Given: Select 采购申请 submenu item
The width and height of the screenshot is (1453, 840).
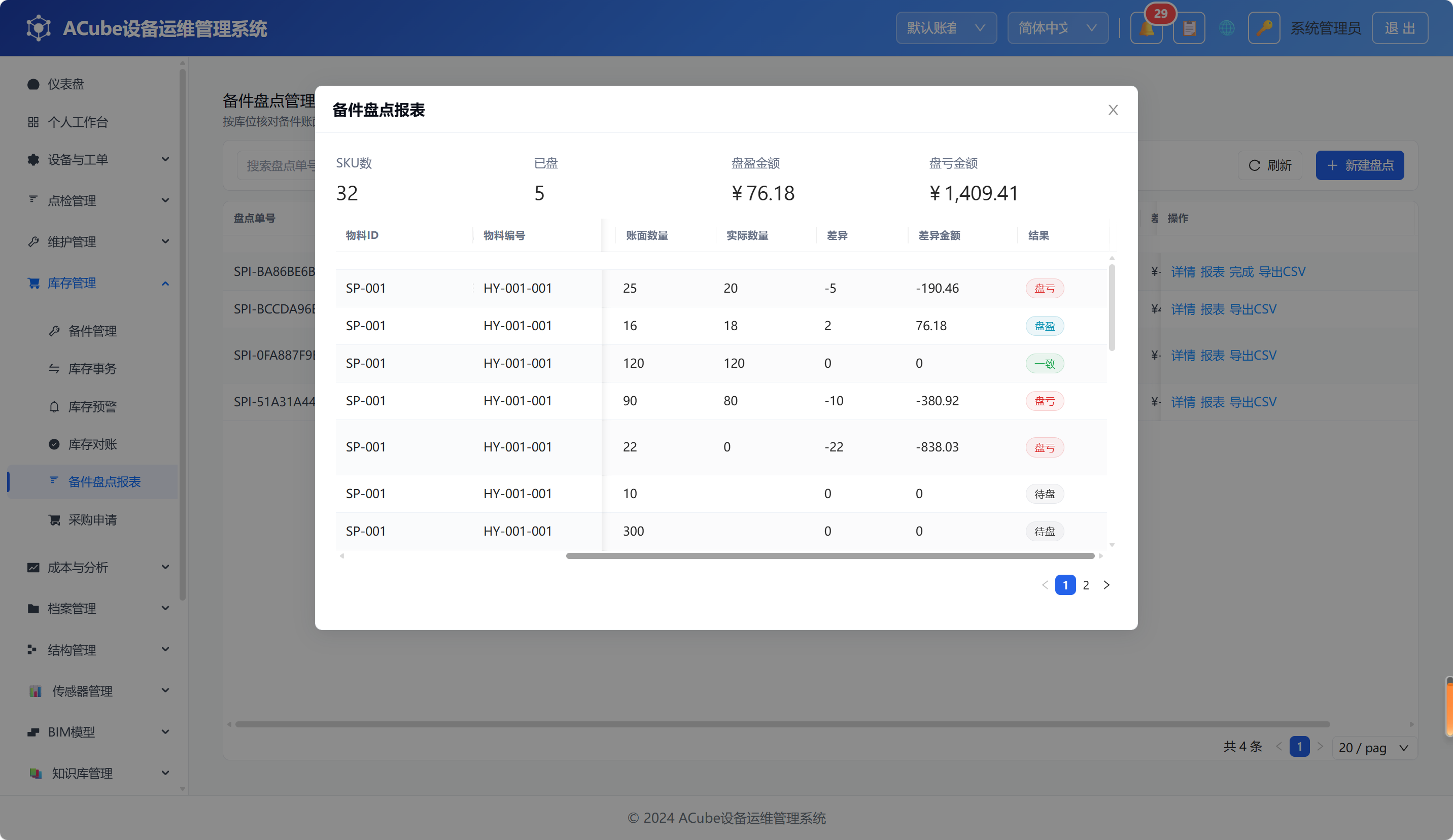Looking at the screenshot, I should click(92, 519).
